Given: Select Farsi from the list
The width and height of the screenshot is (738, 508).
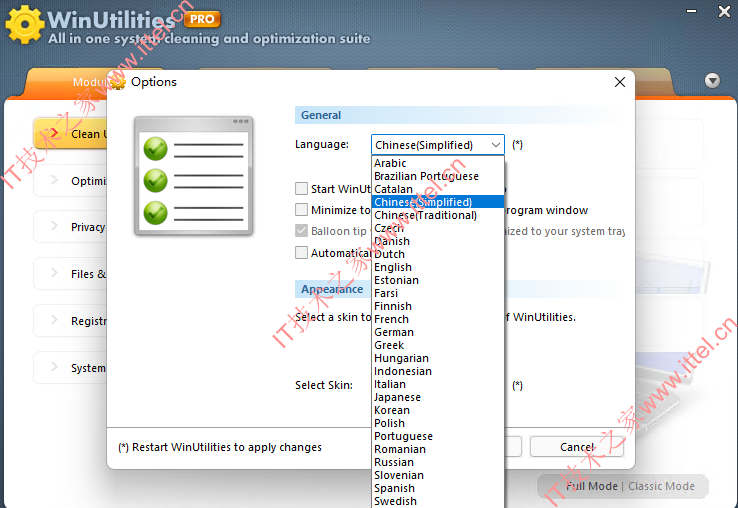Looking at the screenshot, I should point(438,293).
